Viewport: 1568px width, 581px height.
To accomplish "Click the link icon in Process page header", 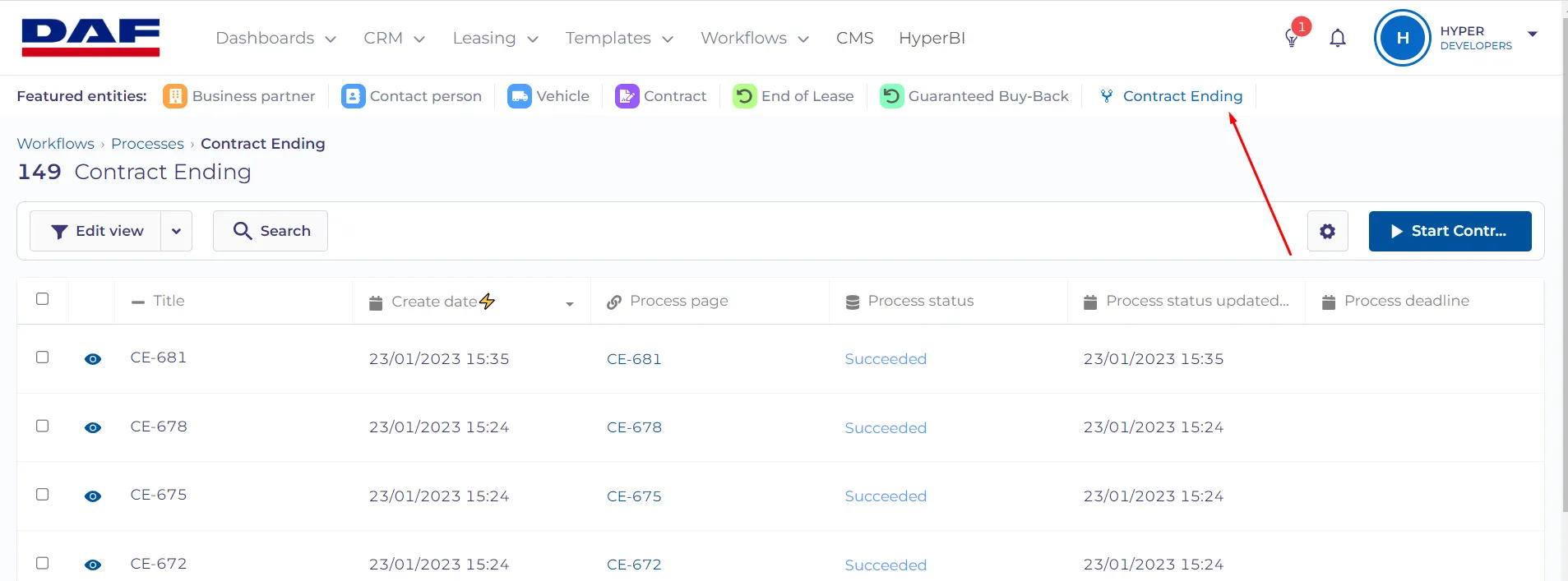I will tap(614, 302).
